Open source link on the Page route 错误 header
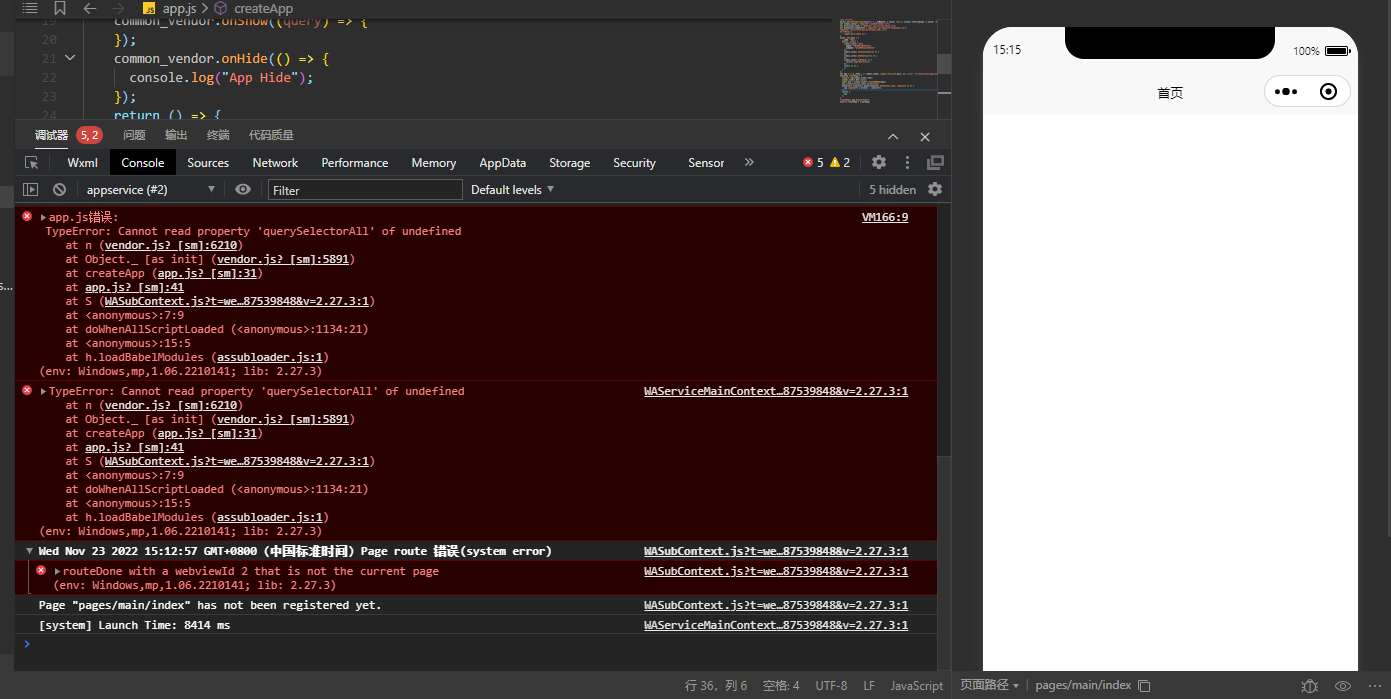 tap(776, 551)
